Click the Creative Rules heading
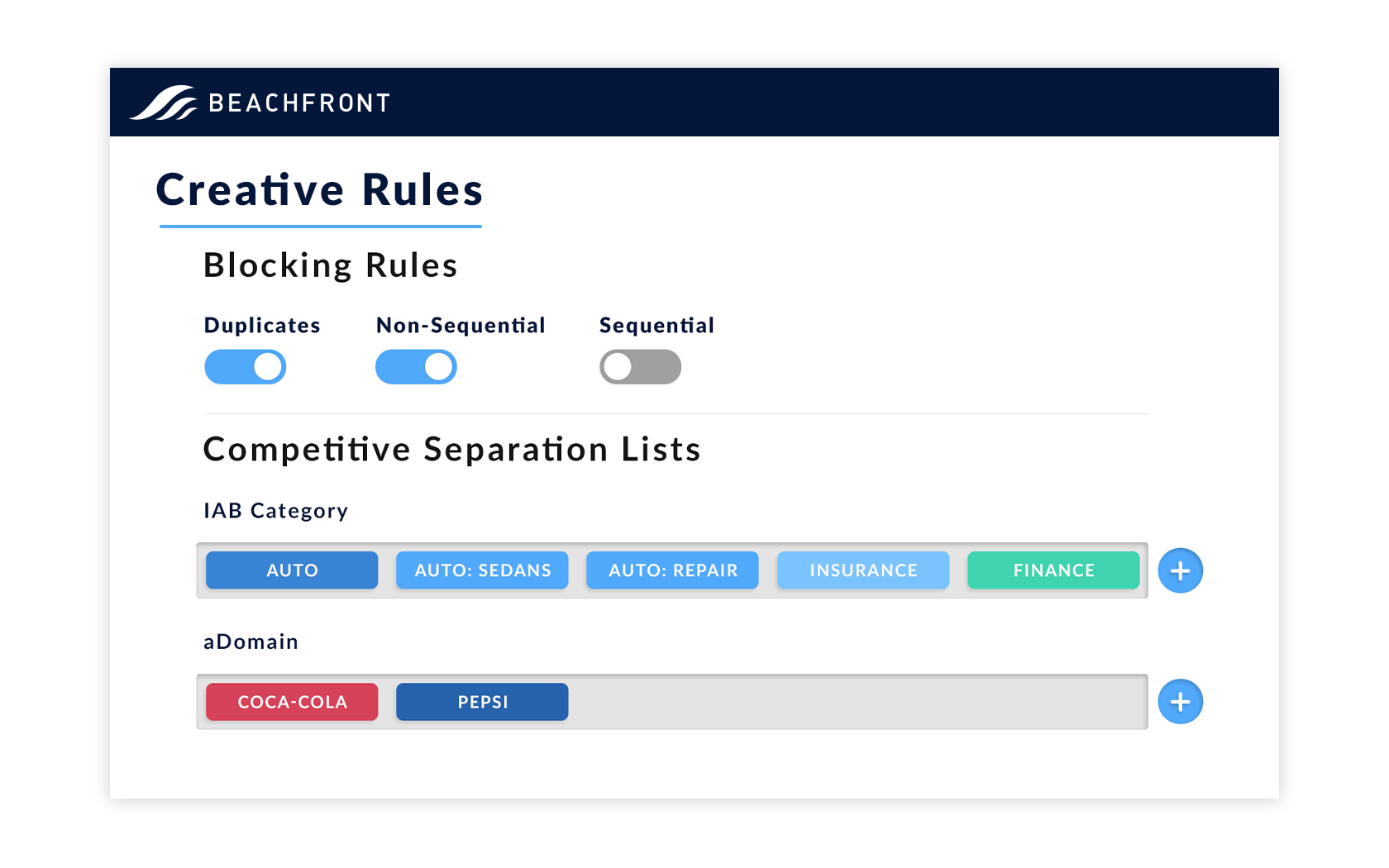The image size is (1389, 868). tap(319, 190)
